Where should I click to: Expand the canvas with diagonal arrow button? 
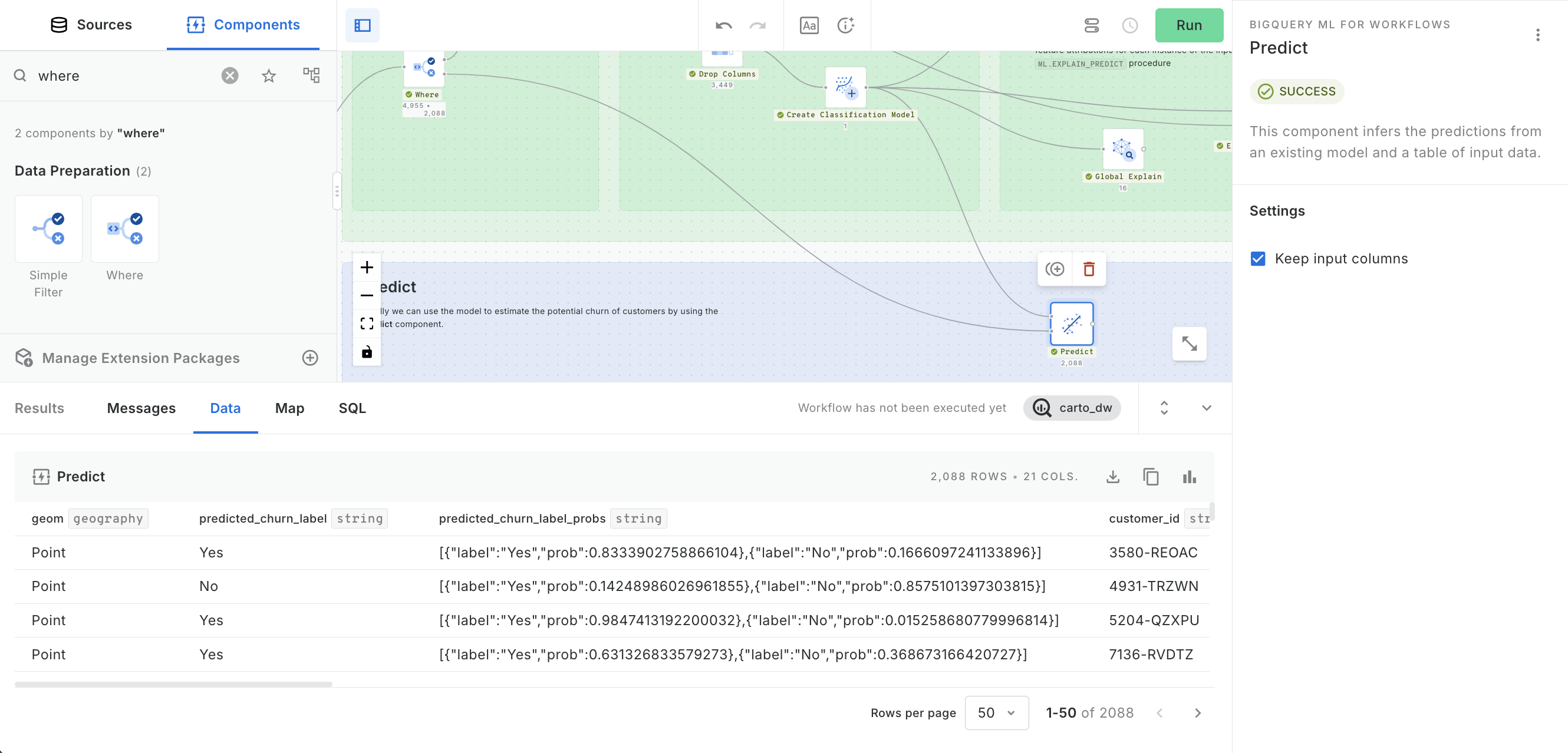1190,344
